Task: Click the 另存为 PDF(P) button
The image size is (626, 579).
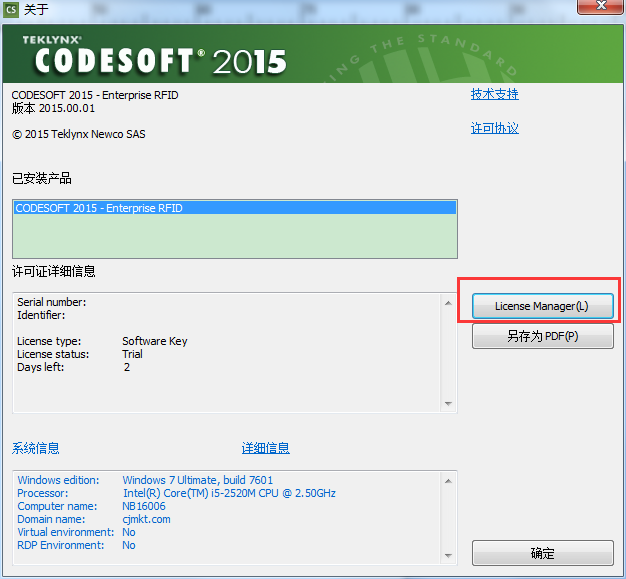Action: click(543, 336)
